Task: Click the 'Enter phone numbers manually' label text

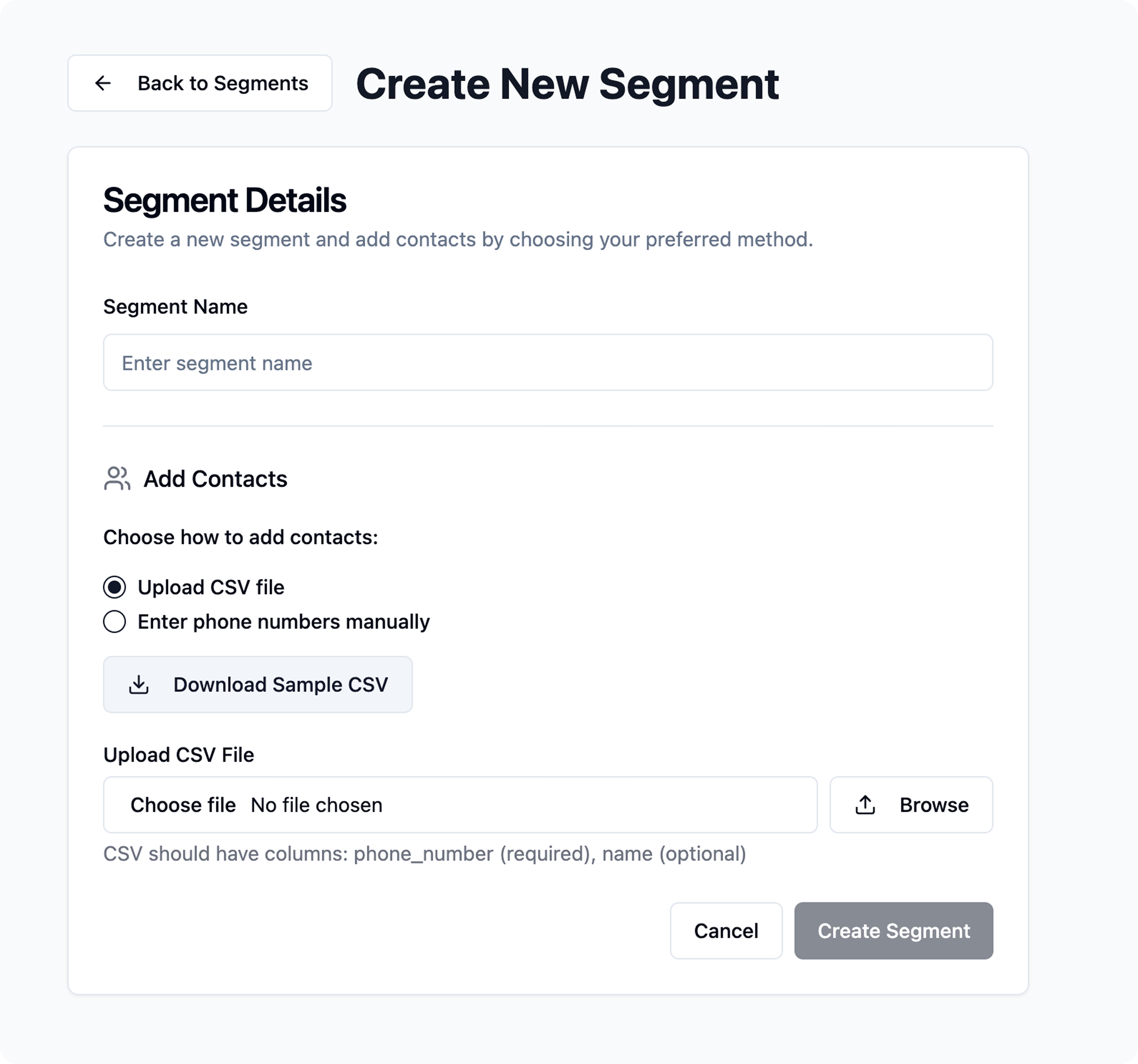Action: [283, 622]
